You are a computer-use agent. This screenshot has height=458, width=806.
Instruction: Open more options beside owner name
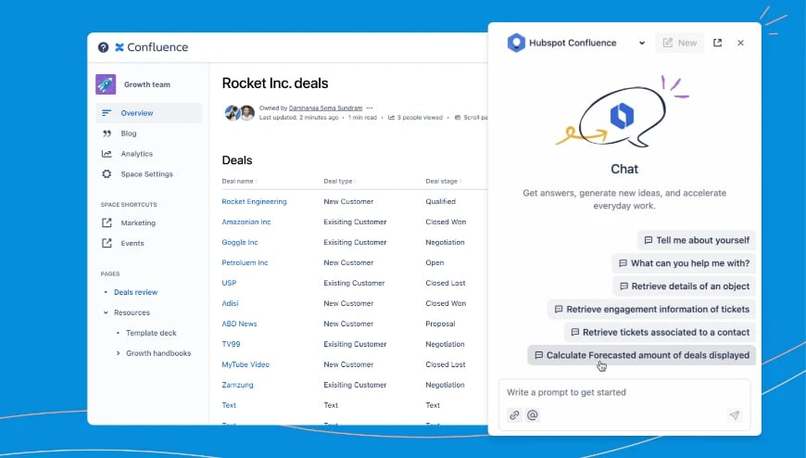tap(370, 108)
